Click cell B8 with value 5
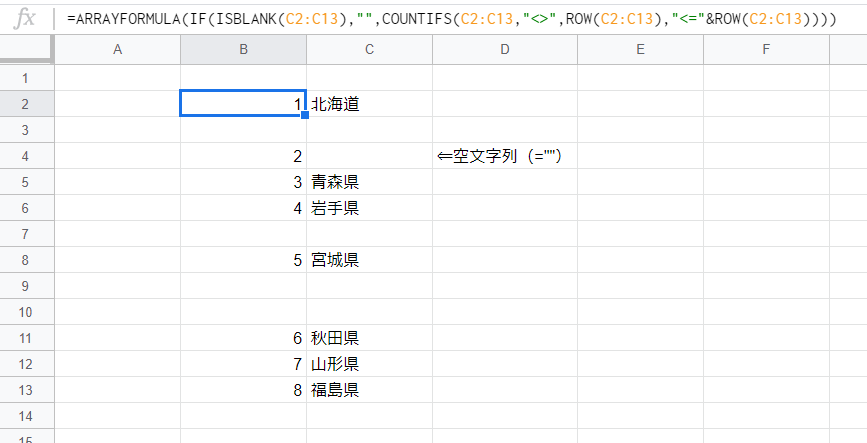Screen dimensions: 867x443 243,260
